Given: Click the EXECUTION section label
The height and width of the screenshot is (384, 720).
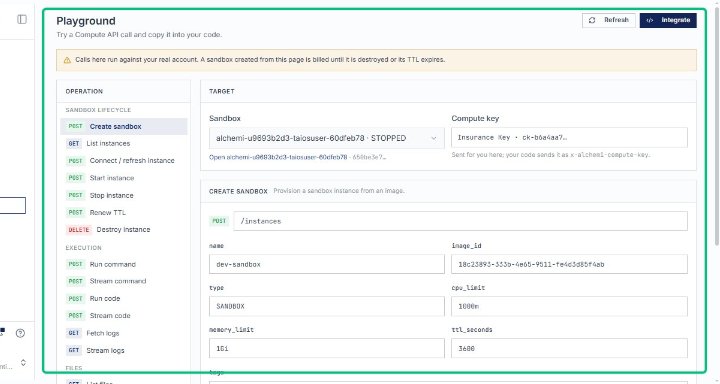Looking at the screenshot, I should coord(84,248).
